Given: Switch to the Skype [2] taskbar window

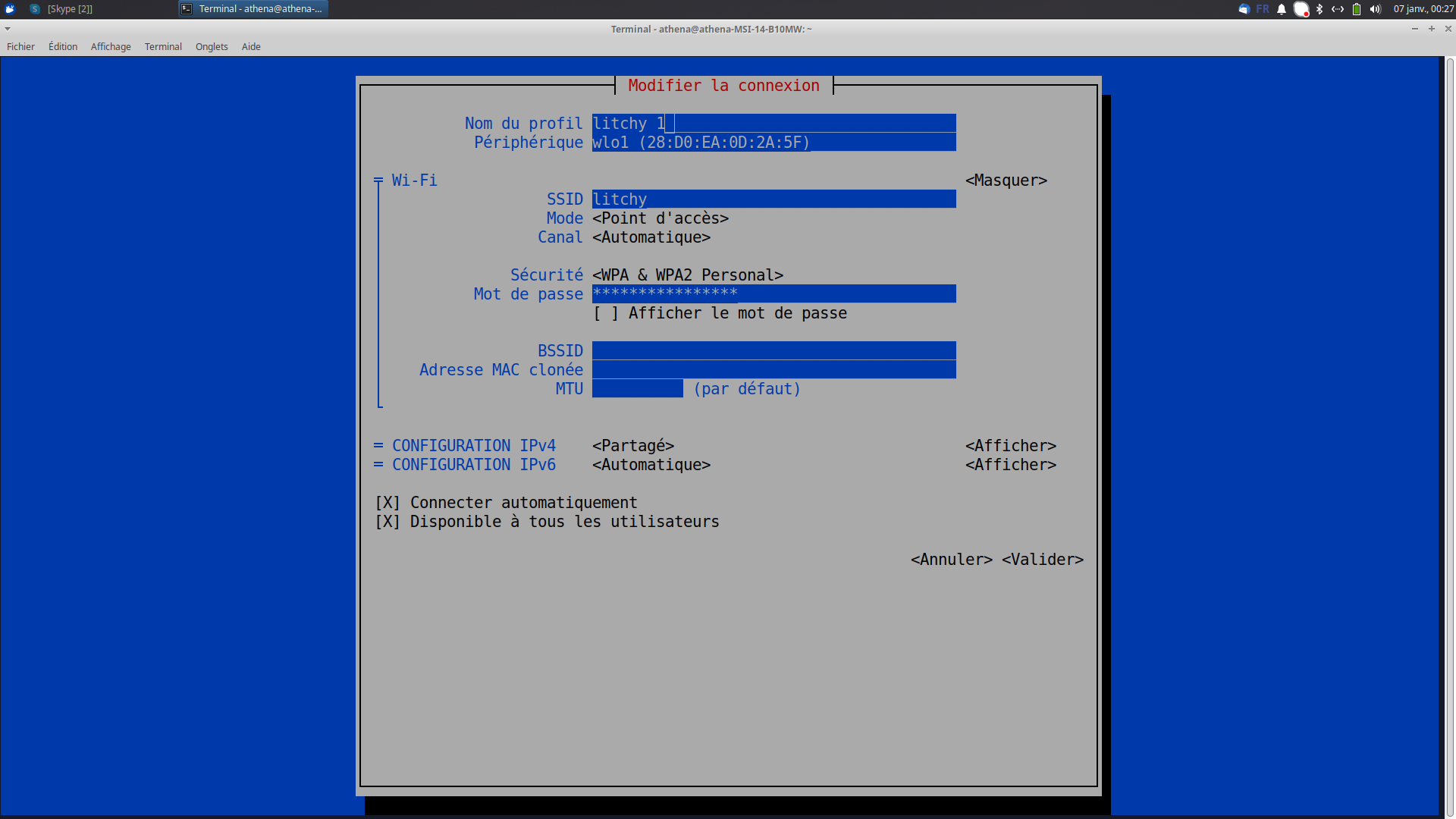Looking at the screenshot, I should (61, 9).
